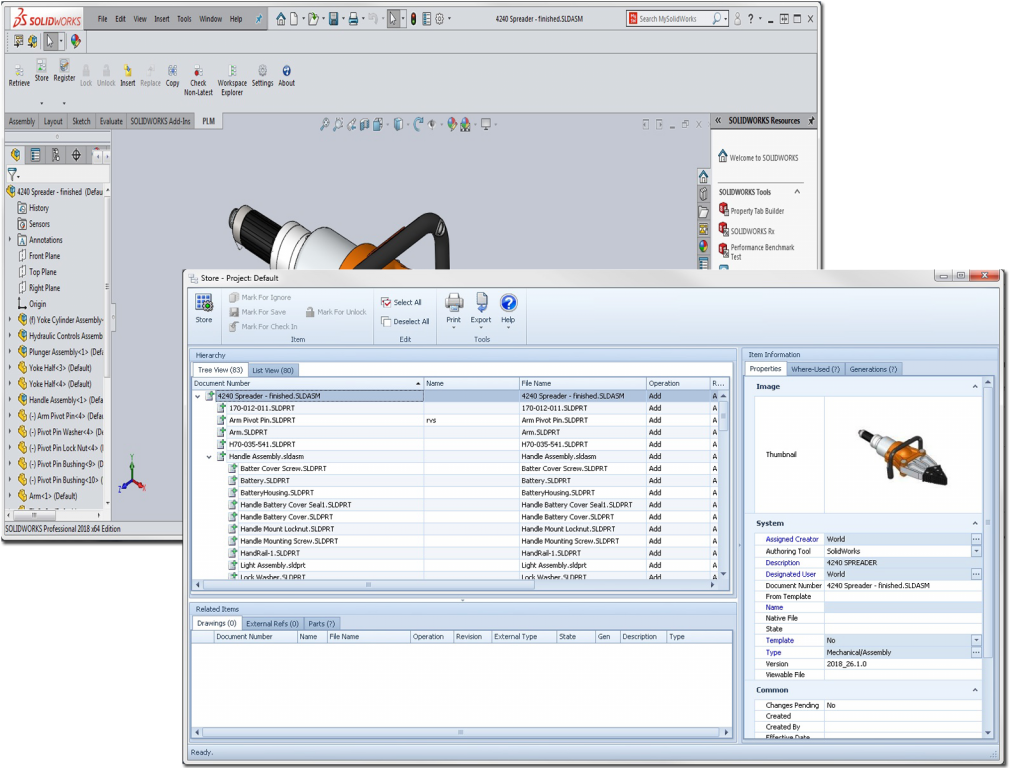1024x768 pixels.
Task: Click the About icon
Action: click(x=287, y=75)
